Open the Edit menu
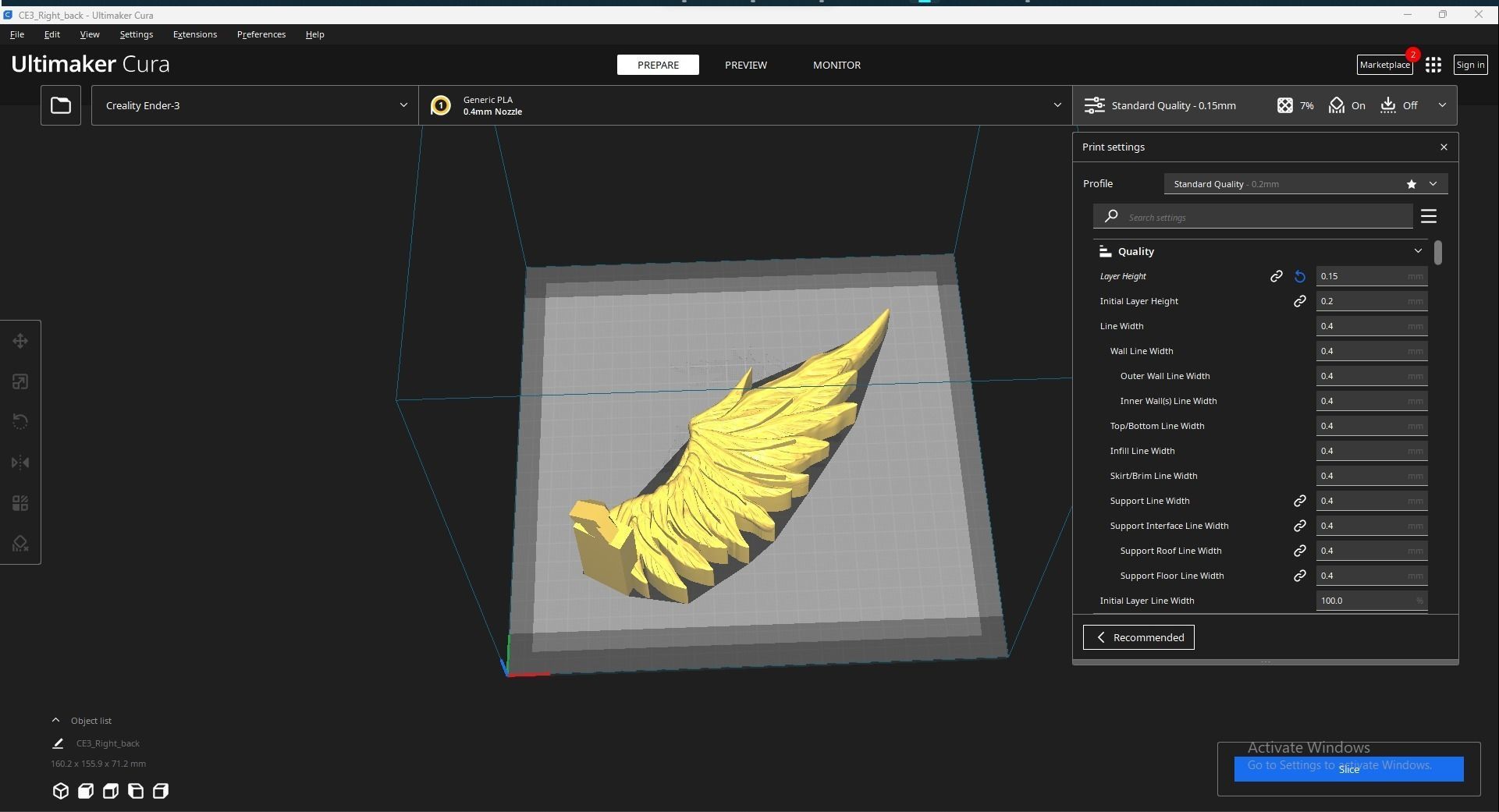This screenshot has width=1499, height=812. 52,34
